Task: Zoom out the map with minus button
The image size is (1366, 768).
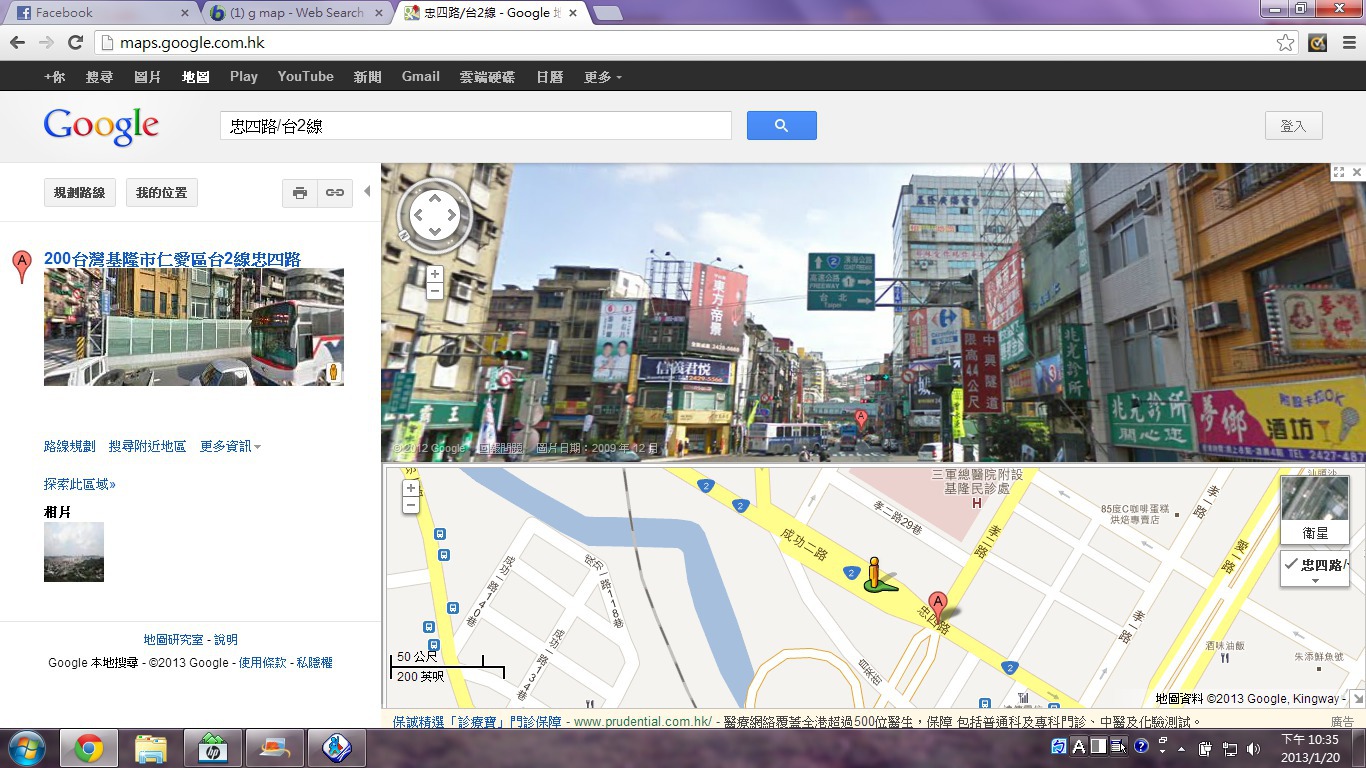Action: pos(410,505)
